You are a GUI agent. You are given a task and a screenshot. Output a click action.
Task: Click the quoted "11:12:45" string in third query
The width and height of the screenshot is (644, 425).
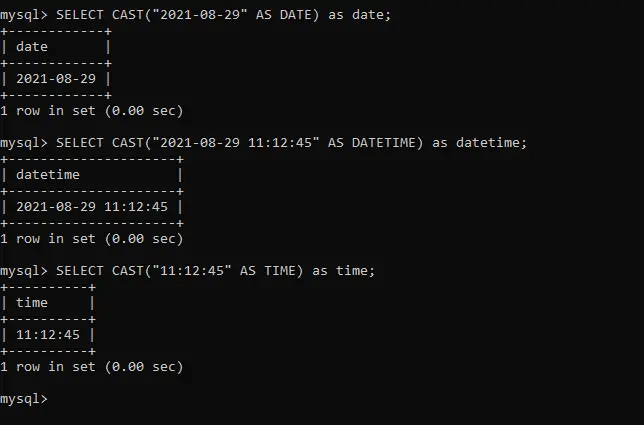(x=191, y=271)
